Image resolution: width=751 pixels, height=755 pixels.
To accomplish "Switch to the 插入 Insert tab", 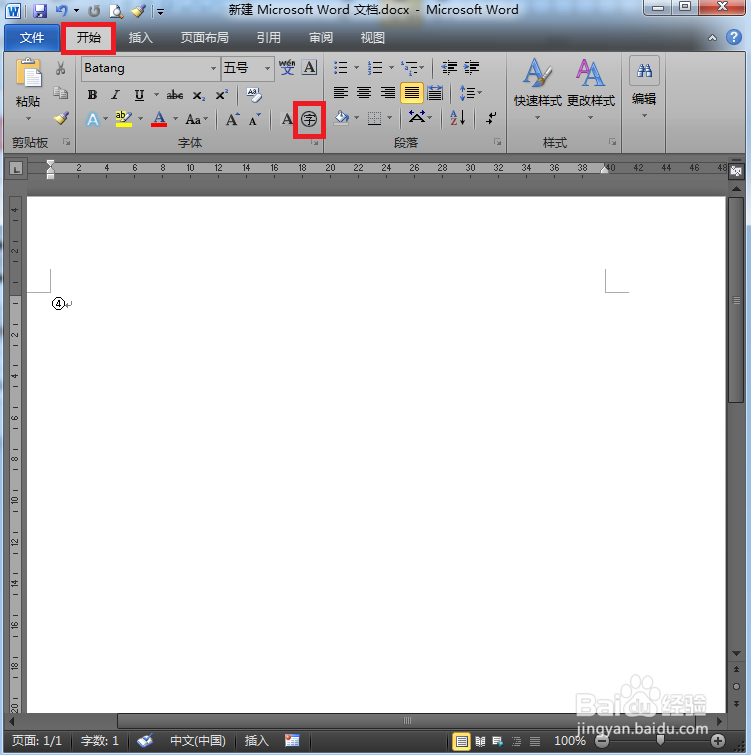I will pyautogui.click(x=141, y=38).
